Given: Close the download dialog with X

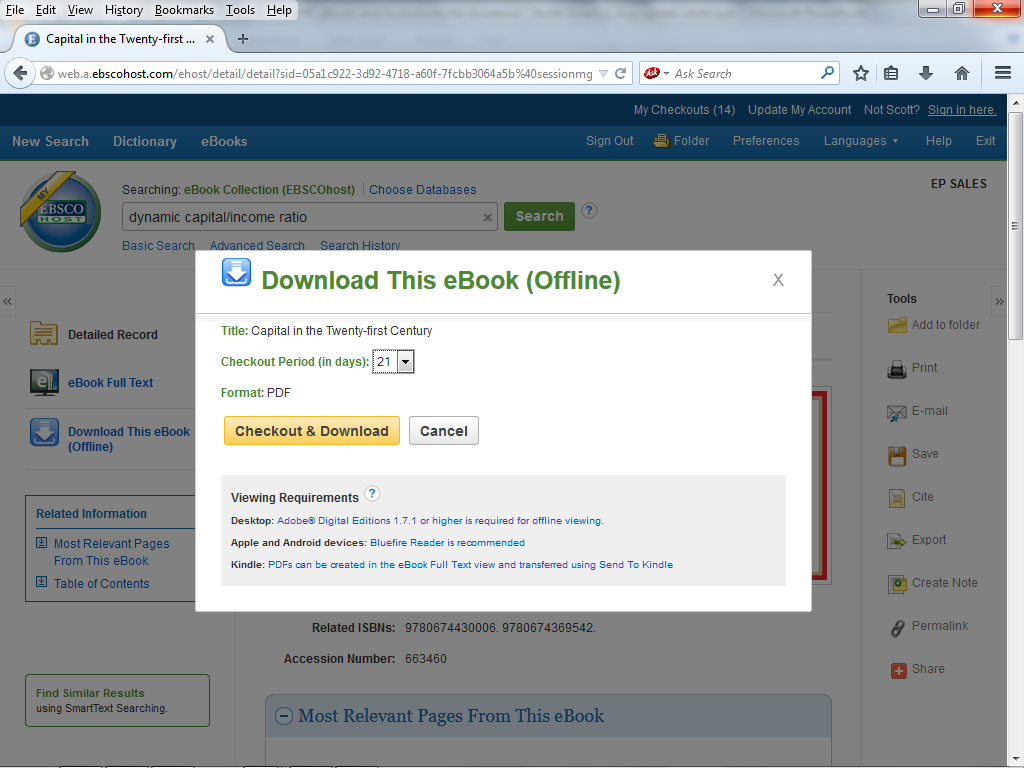Looking at the screenshot, I should point(778,280).
